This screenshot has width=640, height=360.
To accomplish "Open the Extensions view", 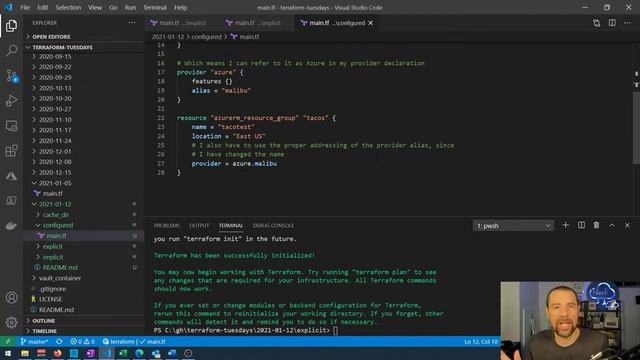I will pyautogui.click(x=11, y=151).
